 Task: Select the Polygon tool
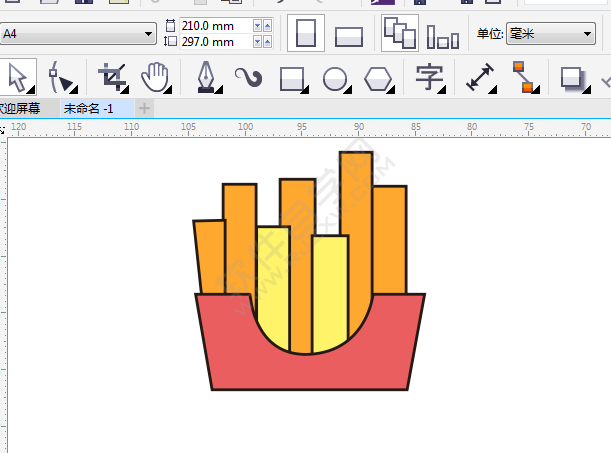pos(378,77)
